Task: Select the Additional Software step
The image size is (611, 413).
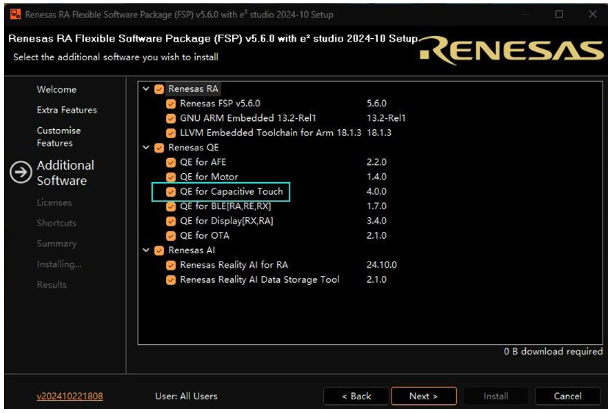Action: coord(65,173)
